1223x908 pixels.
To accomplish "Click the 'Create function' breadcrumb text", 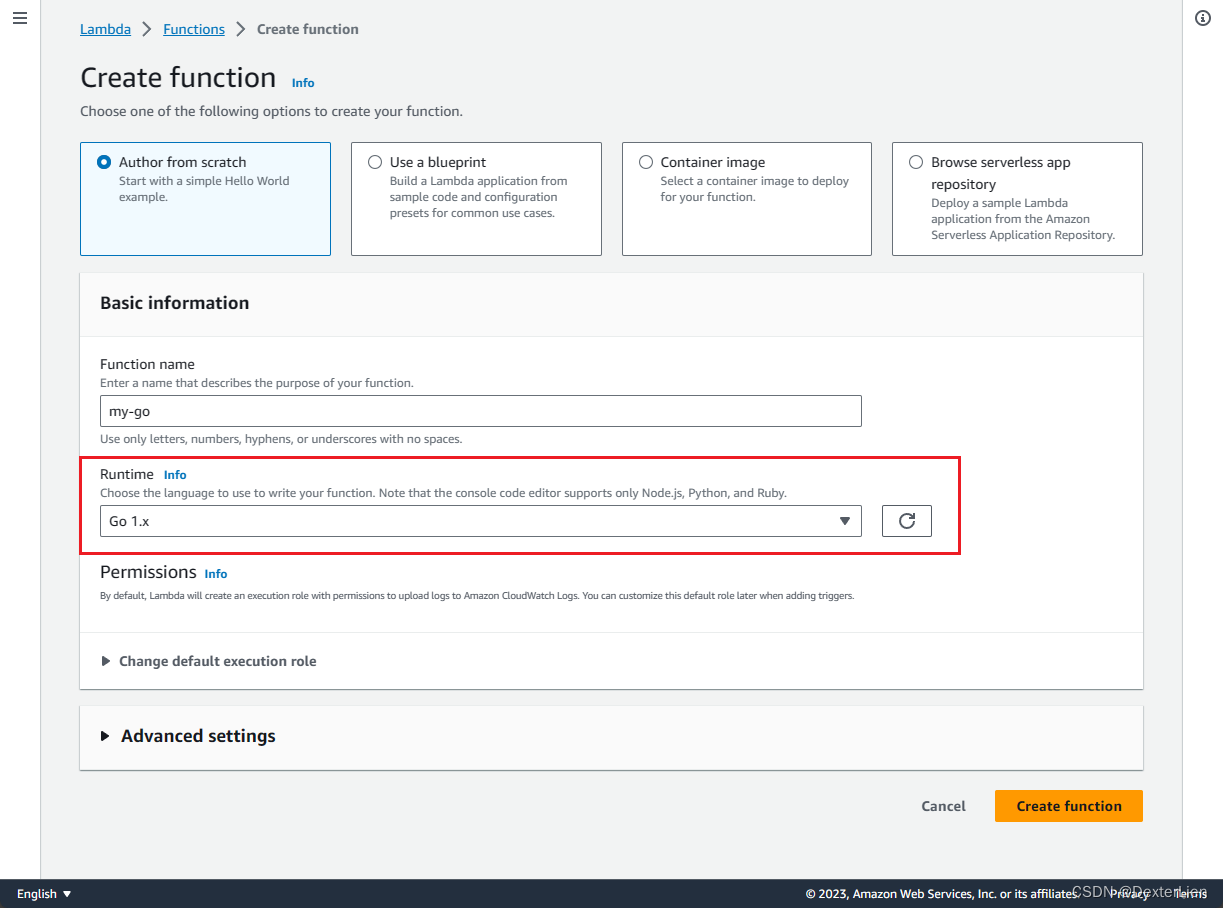I will 308,29.
